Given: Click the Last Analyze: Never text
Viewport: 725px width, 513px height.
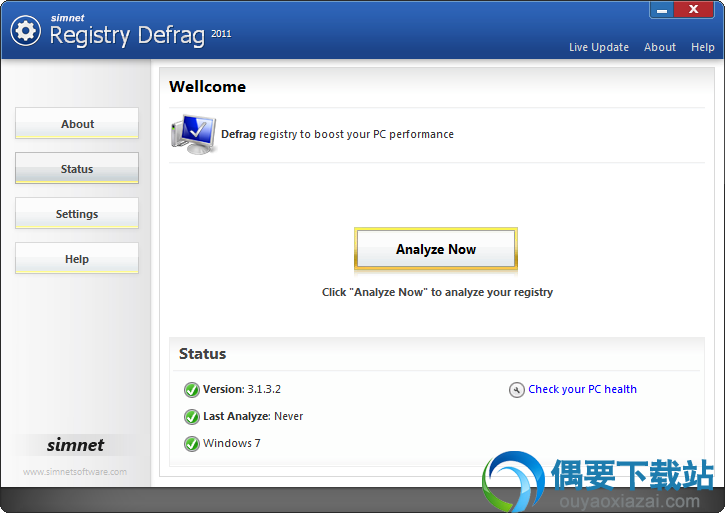Looking at the screenshot, I should coord(253,416).
